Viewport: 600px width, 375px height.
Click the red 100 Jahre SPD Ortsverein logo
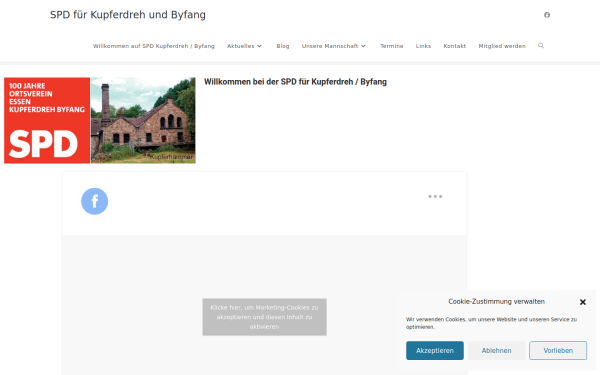[x=47, y=121]
